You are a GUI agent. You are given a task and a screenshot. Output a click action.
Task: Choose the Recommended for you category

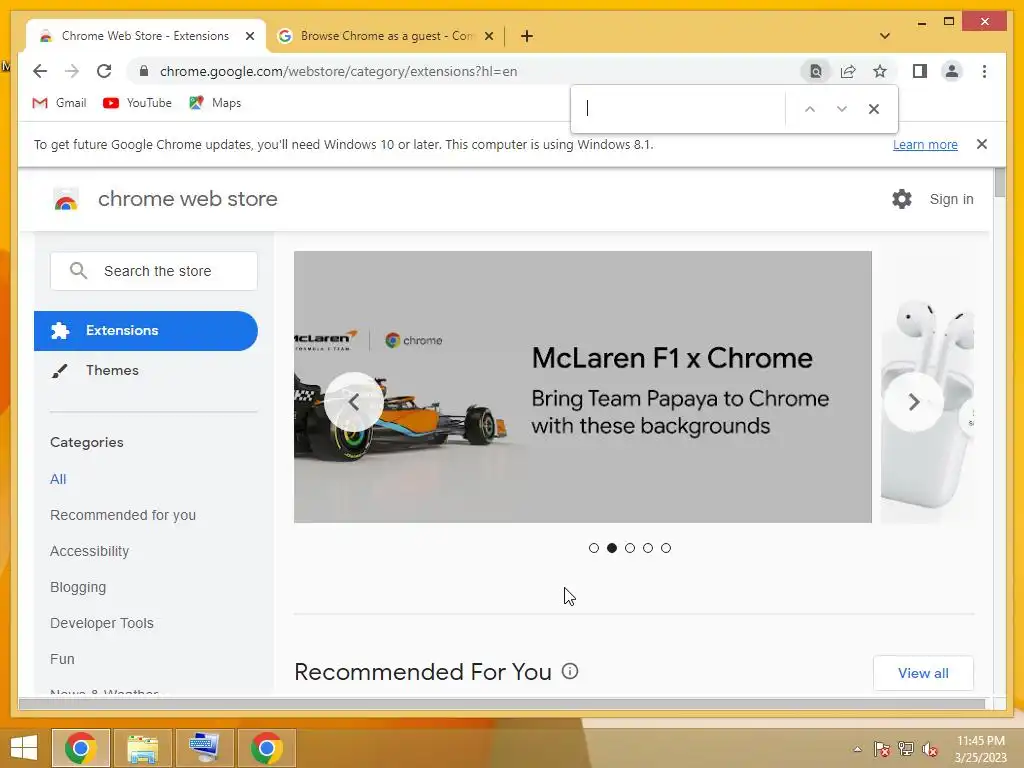pyautogui.click(x=123, y=515)
